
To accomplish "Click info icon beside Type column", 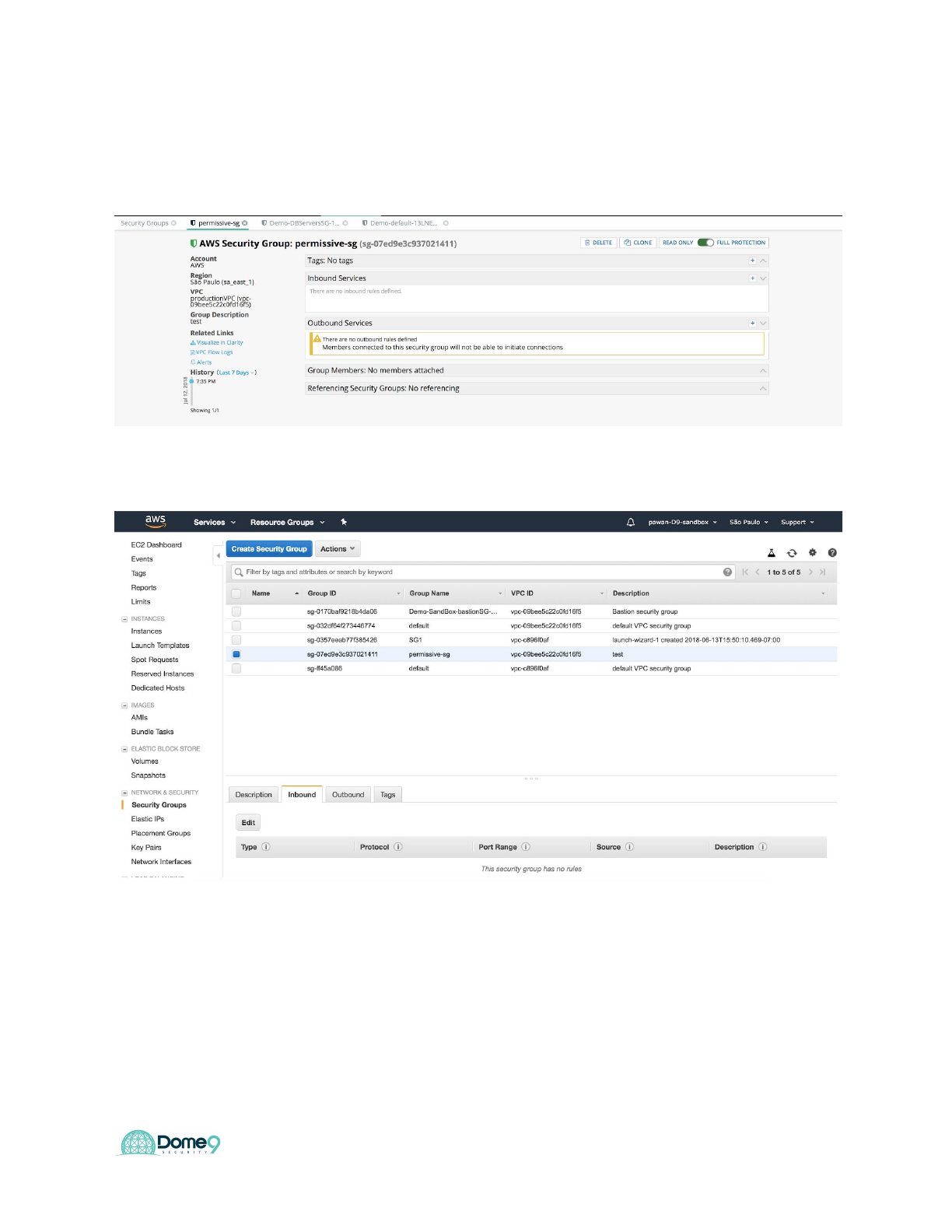I will coord(266,847).
